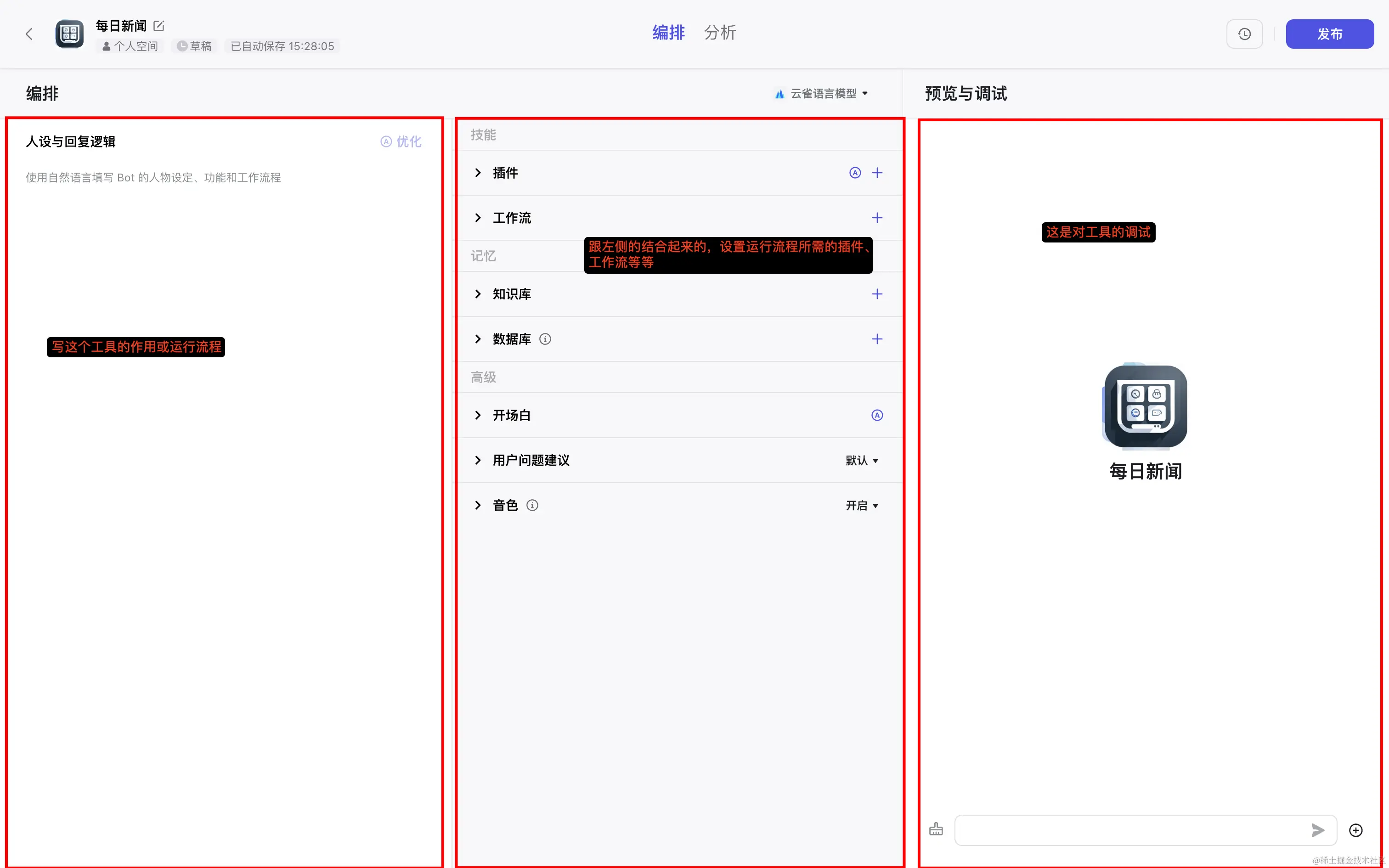Switch to the 分析 tab
Image resolution: width=1389 pixels, height=868 pixels.
tap(720, 33)
